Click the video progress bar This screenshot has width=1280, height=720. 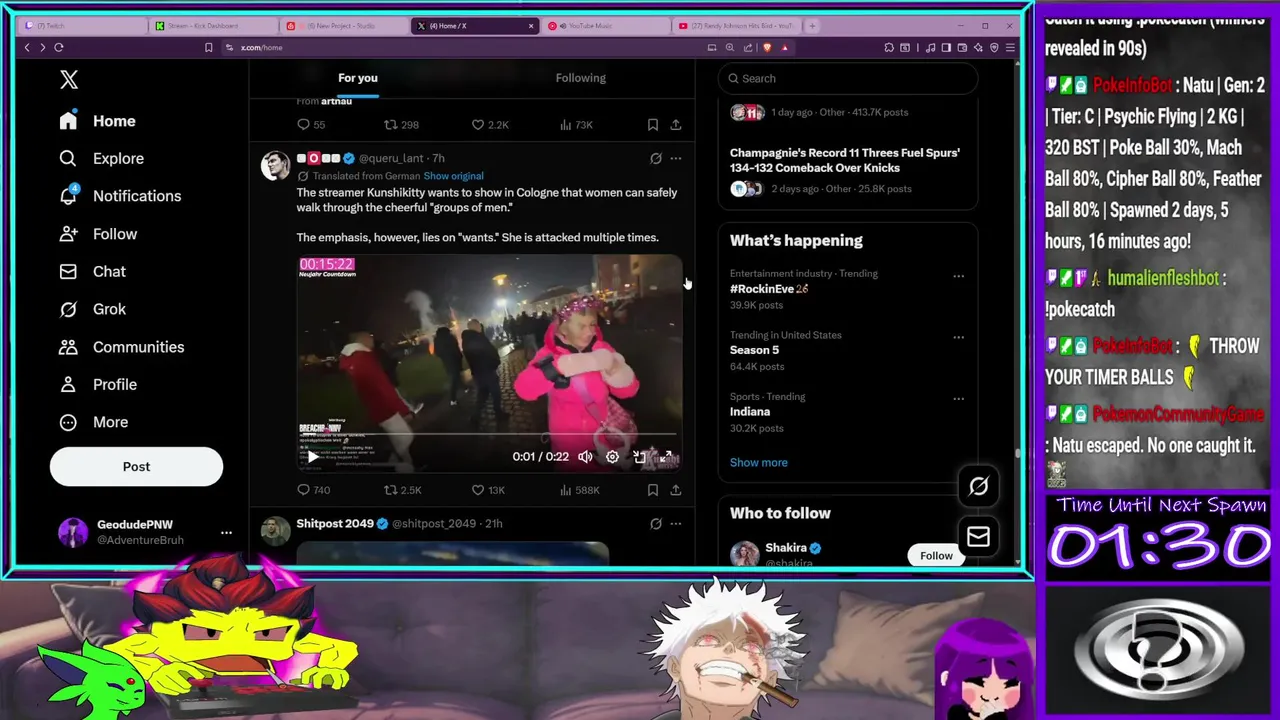pyautogui.click(x=489, y=436)
